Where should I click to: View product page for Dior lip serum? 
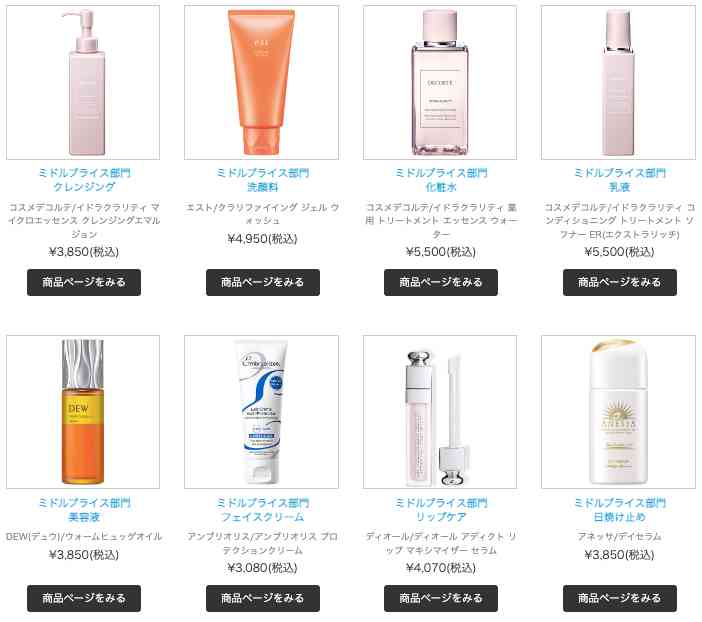(441, 598)
